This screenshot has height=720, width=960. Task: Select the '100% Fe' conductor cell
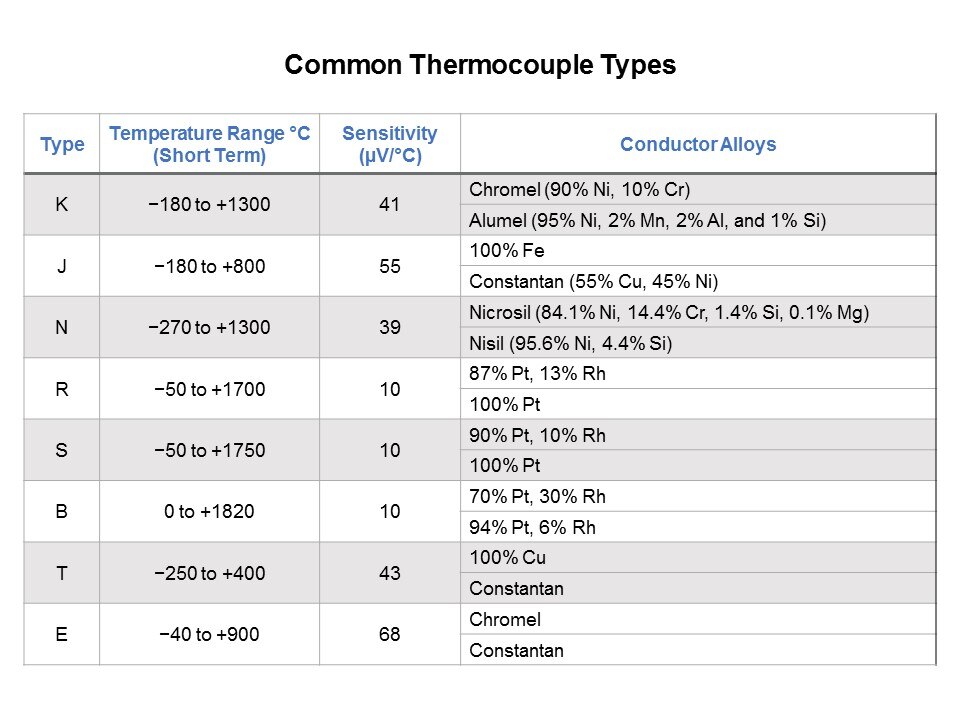[698, 251]
